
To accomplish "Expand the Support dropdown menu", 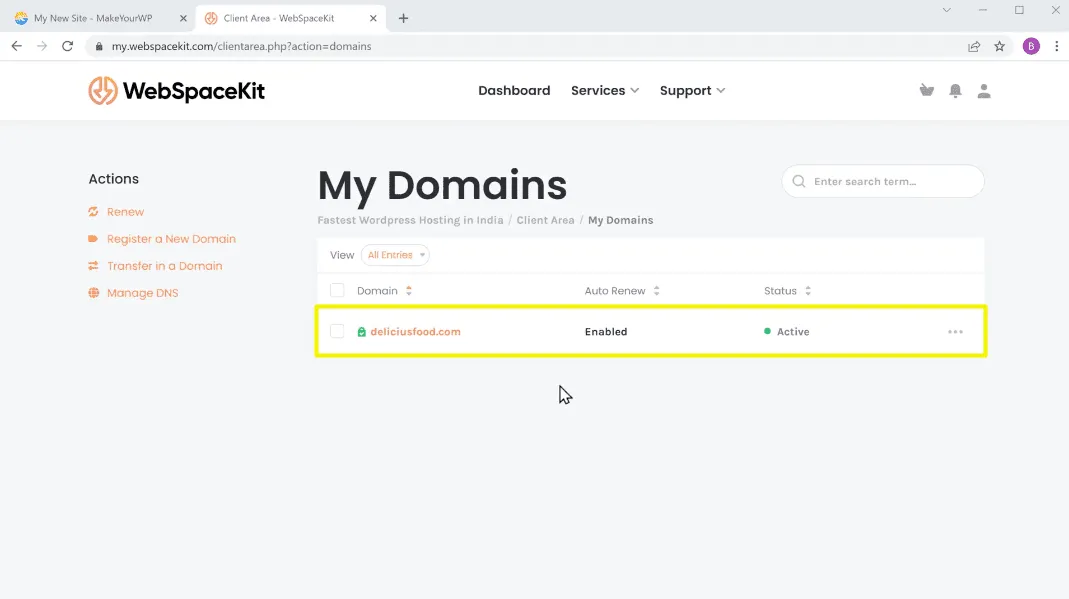I will [x=692, y=91].
